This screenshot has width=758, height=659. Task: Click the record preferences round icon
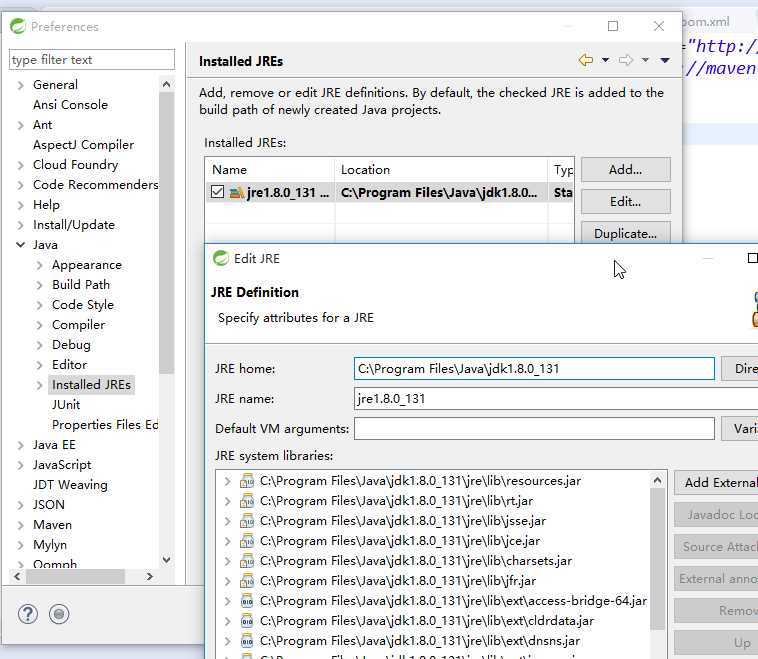[x=59, y=614]
